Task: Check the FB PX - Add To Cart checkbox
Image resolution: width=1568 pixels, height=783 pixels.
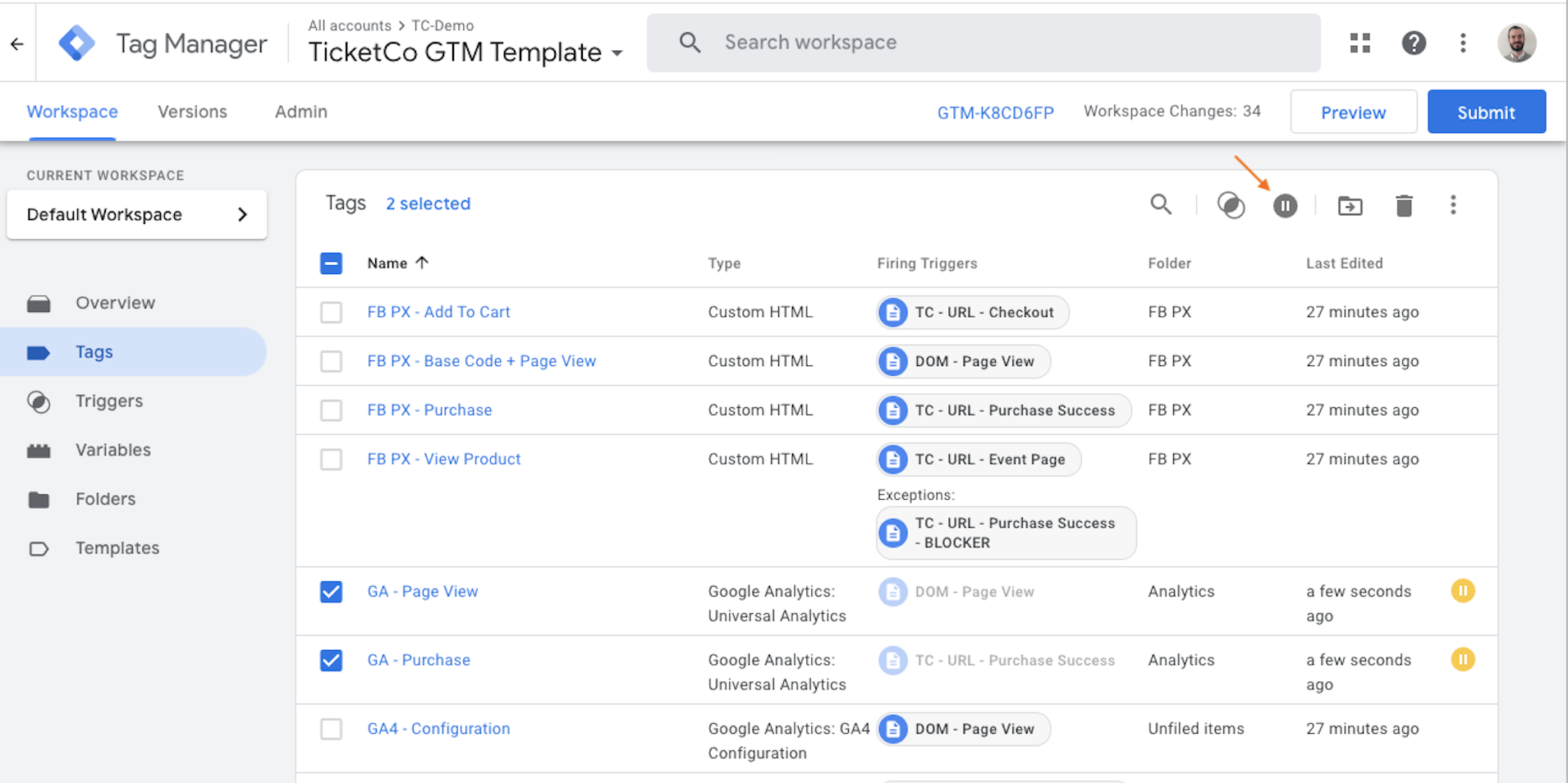Action: [x=331, y=313]
